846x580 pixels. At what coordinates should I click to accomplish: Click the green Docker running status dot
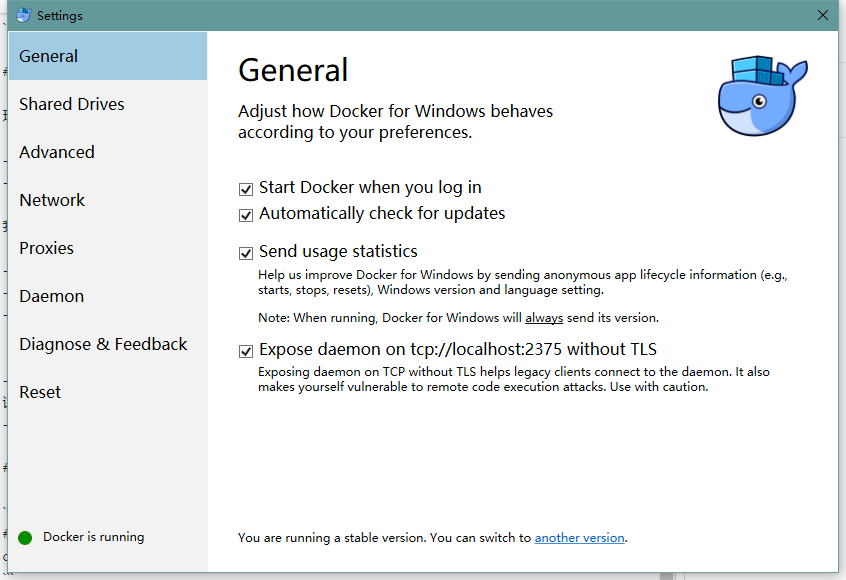tap(23, 537)
